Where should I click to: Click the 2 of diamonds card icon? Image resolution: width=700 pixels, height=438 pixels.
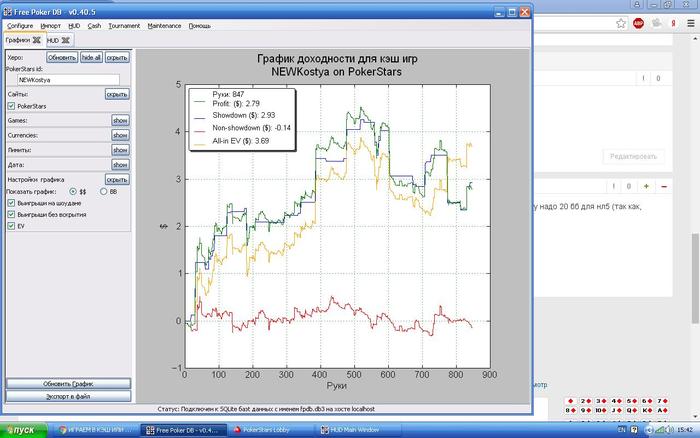(586, 401)
